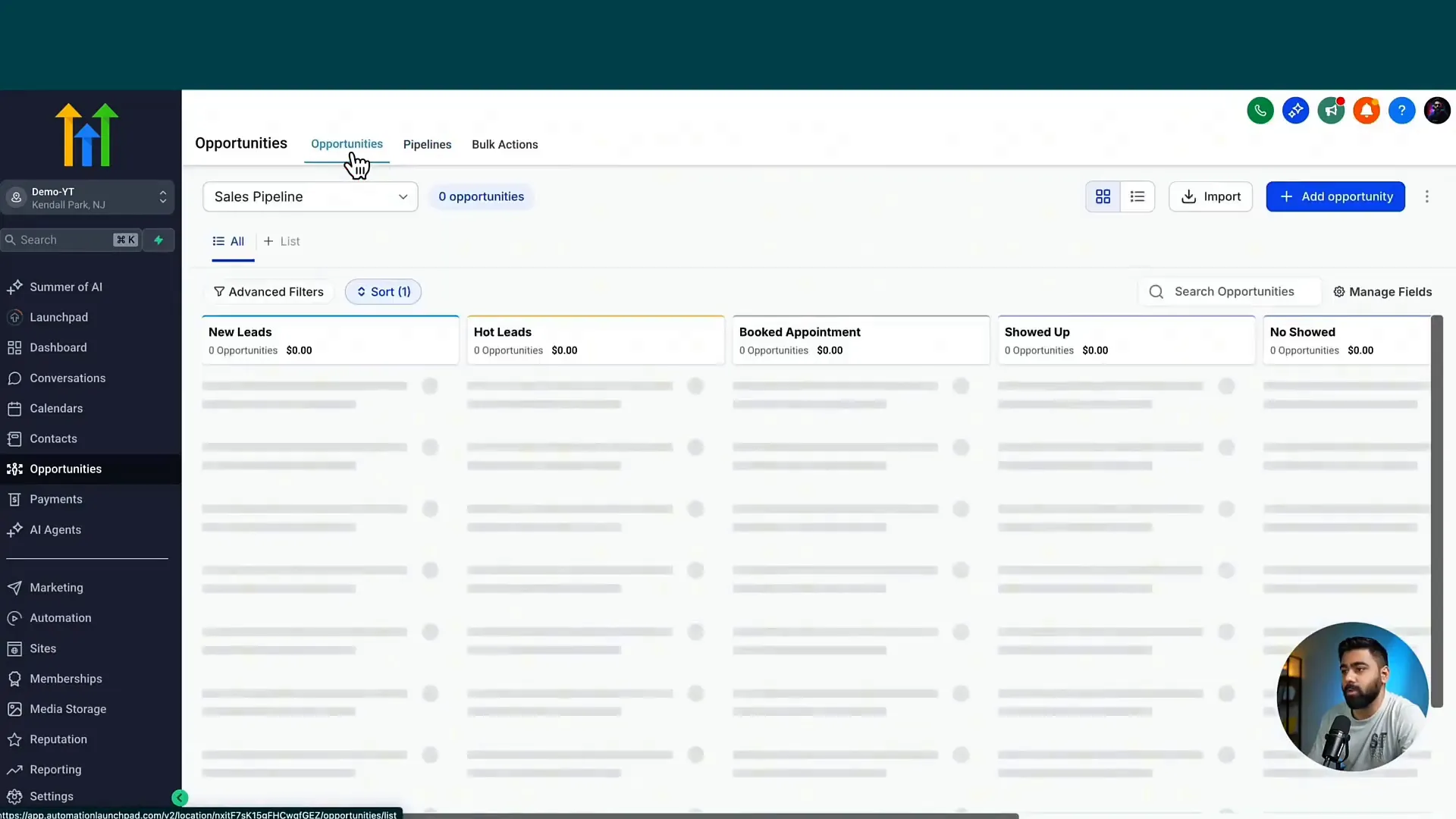Click the Media Storage image icon
Image resolution: width=1456 pixels, height=819 pixels.
click(x=14, y=709)
